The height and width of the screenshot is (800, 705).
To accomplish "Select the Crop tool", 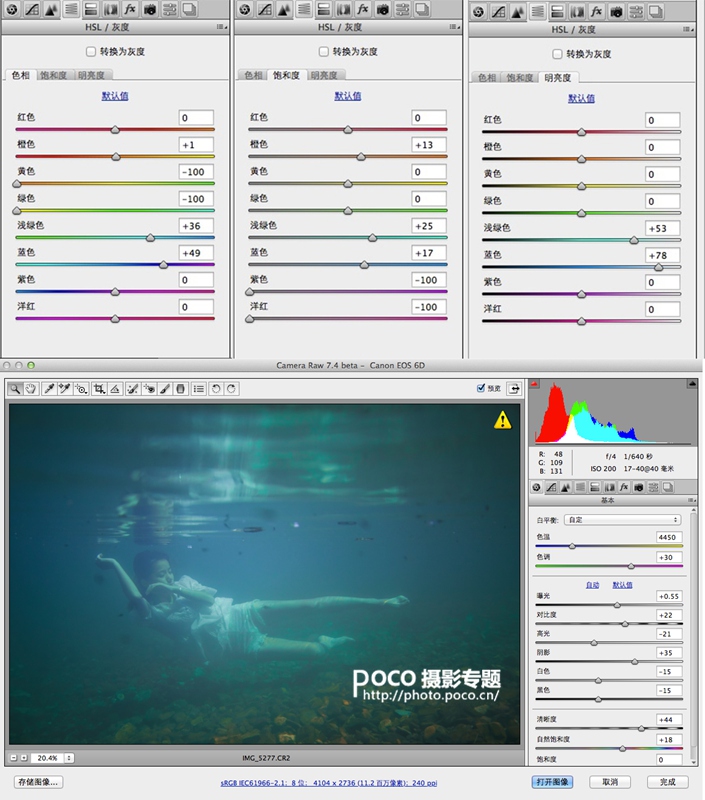I will 99,389.
